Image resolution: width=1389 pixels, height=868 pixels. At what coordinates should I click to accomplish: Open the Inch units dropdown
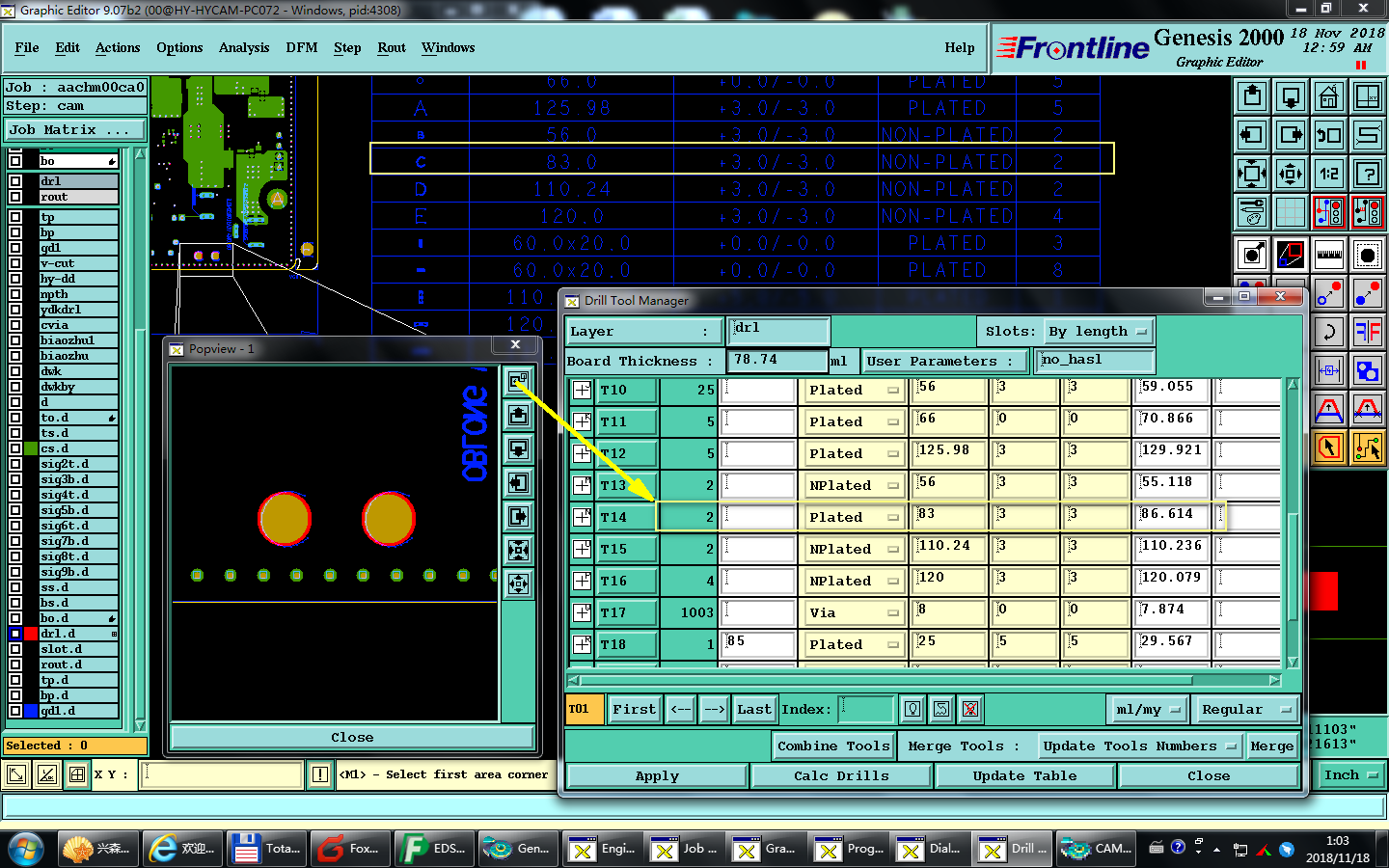1350,775
